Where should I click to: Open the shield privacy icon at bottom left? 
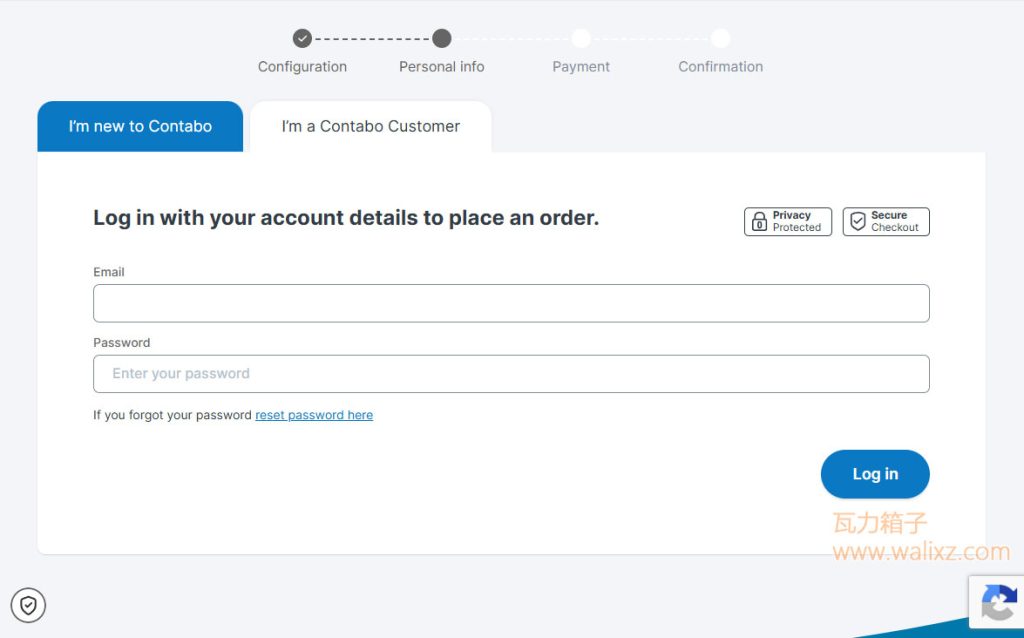28,605
